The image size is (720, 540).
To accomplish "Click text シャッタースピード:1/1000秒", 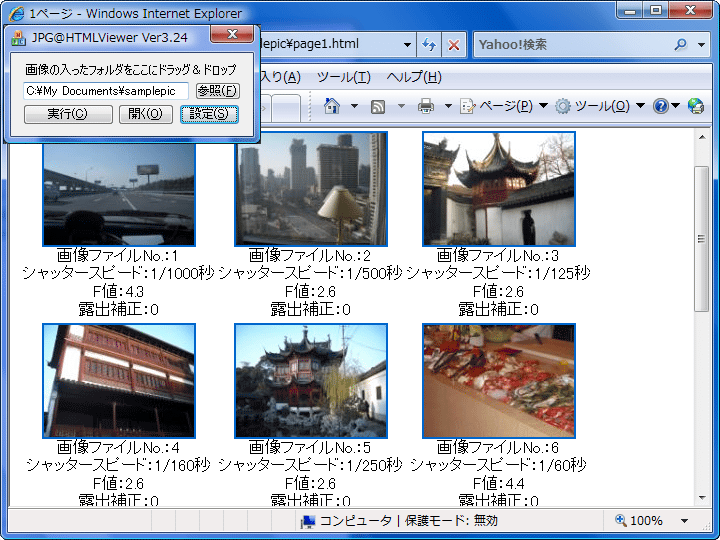I will (x=118, y=273).
